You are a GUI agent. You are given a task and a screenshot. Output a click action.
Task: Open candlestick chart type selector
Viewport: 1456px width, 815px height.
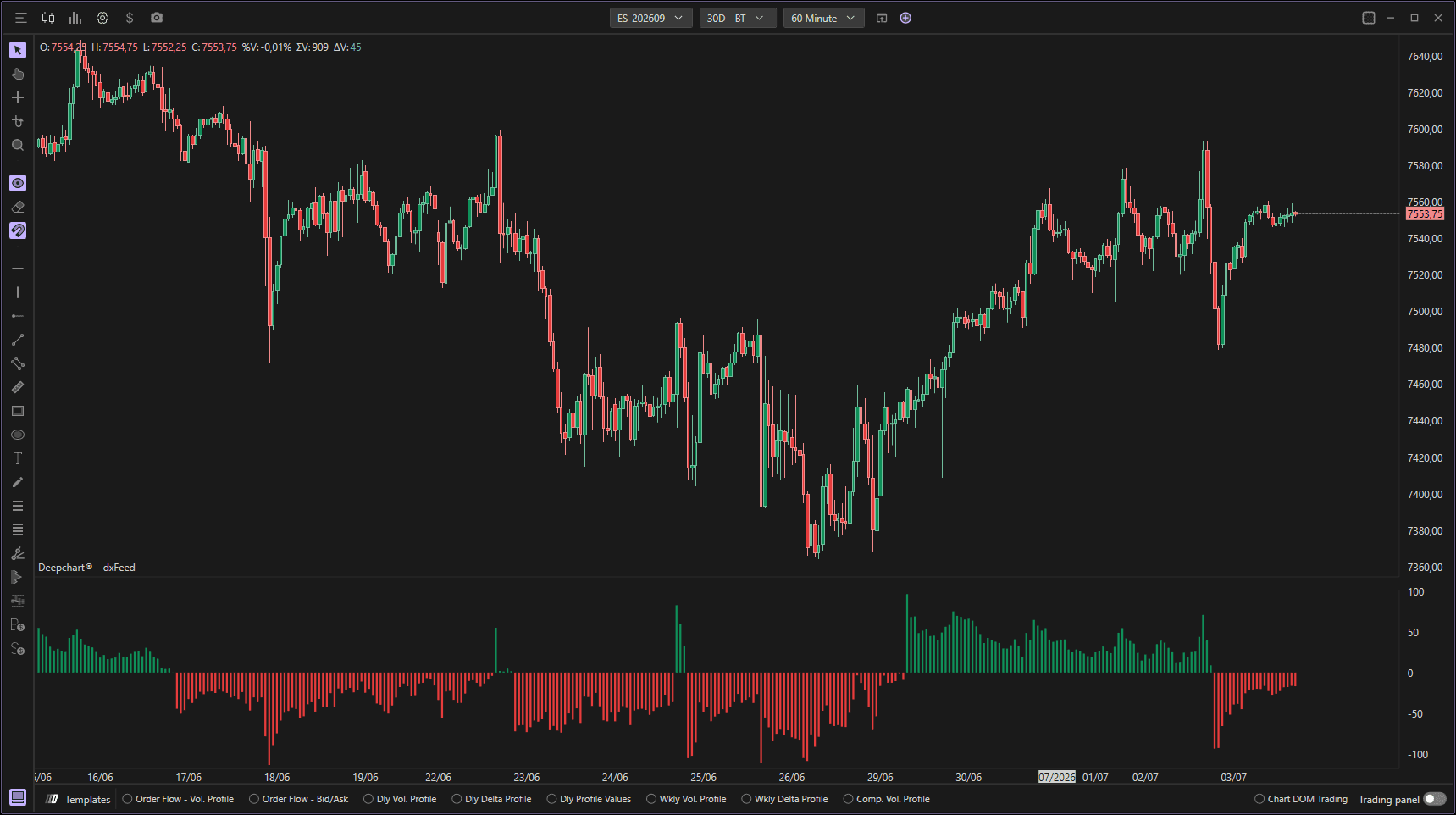(48, 18)
